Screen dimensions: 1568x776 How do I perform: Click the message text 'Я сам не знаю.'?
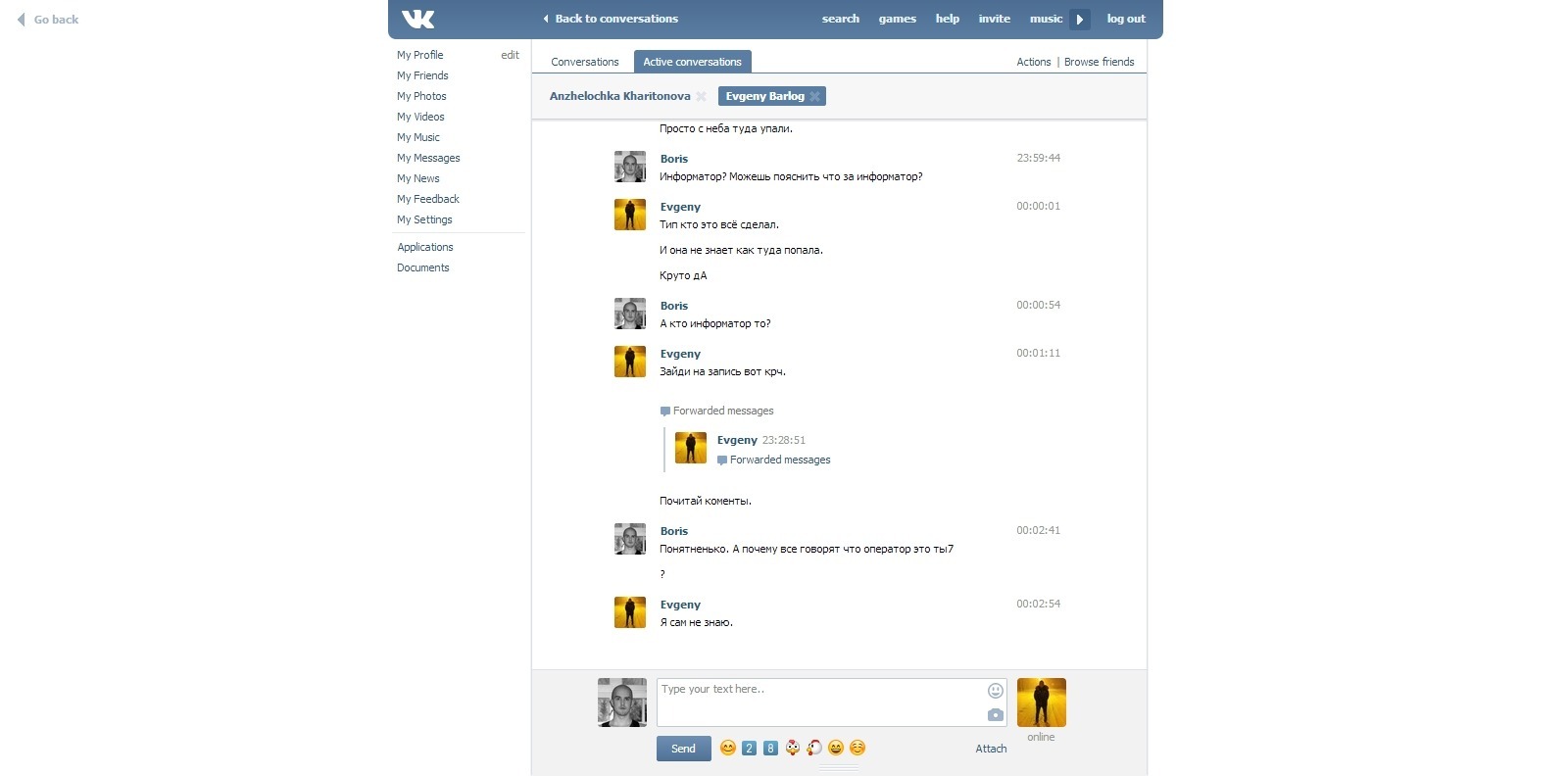pos(696,622)
